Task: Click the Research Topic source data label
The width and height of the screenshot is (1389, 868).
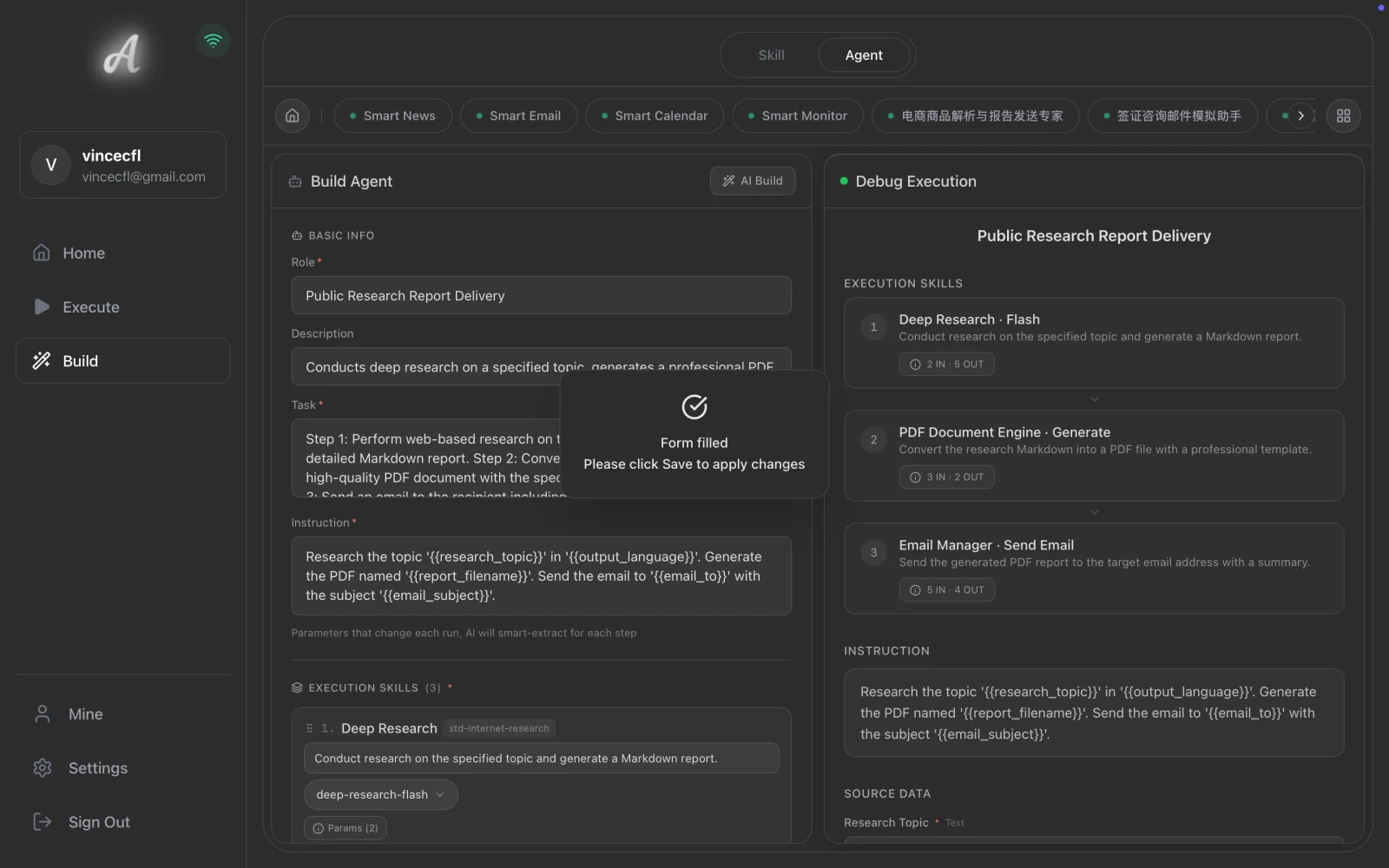Action: tap(886, 822)
